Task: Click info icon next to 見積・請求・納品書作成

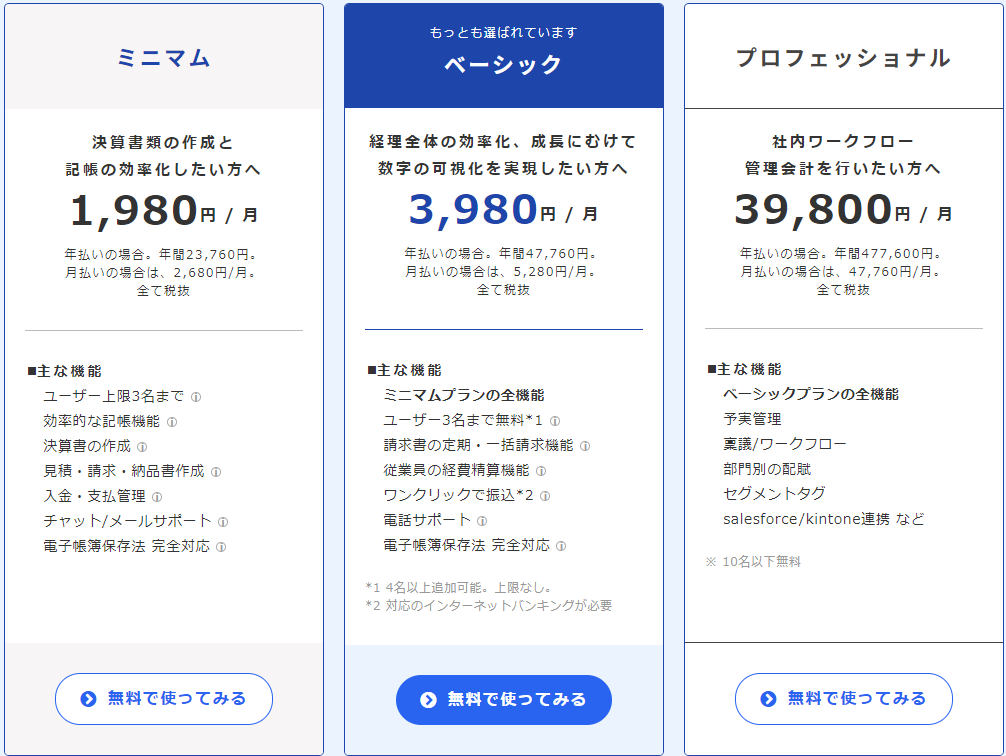Action: [x=216, y=472]
